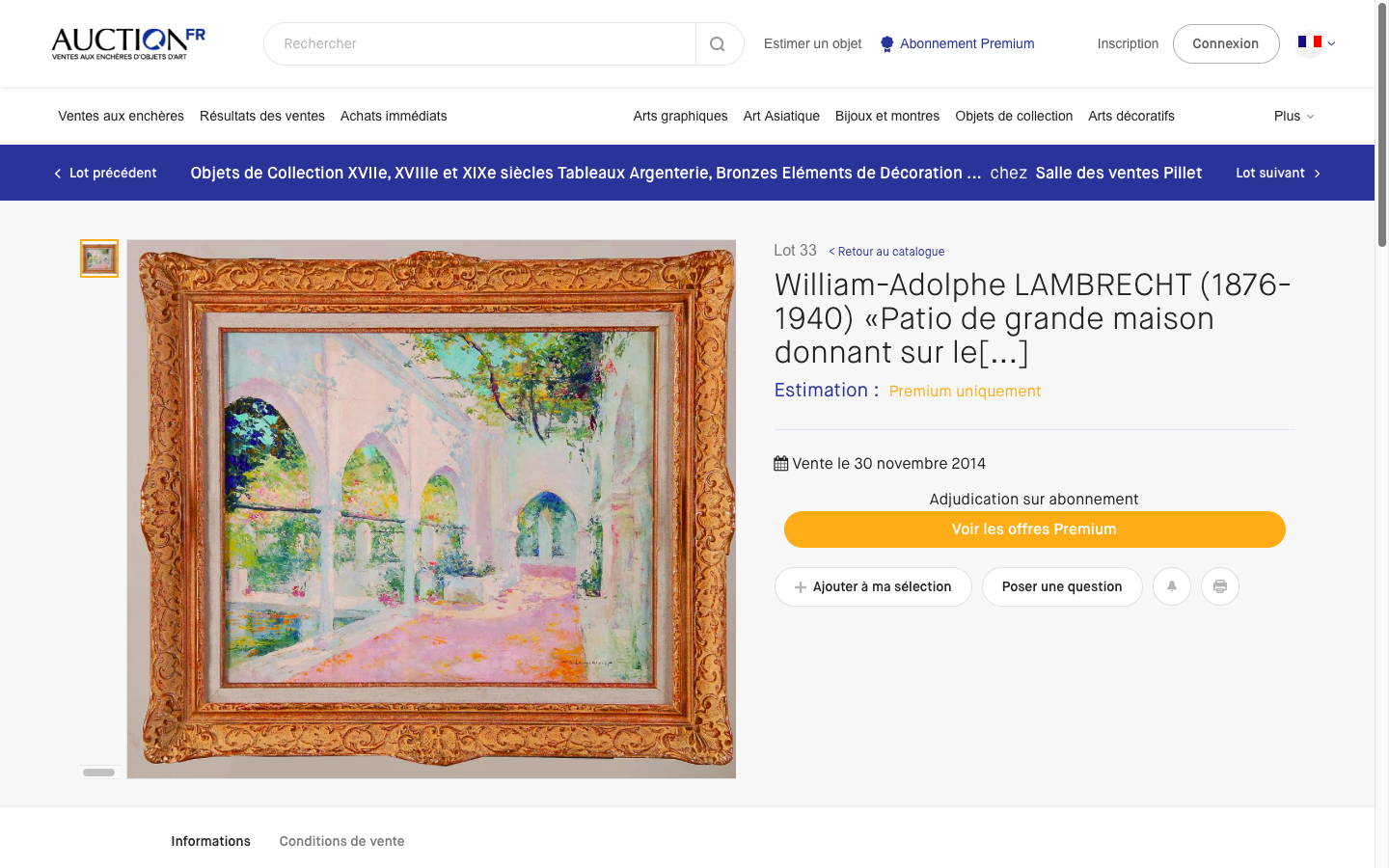Open Arts graphiques category

(x=681, y=116)
